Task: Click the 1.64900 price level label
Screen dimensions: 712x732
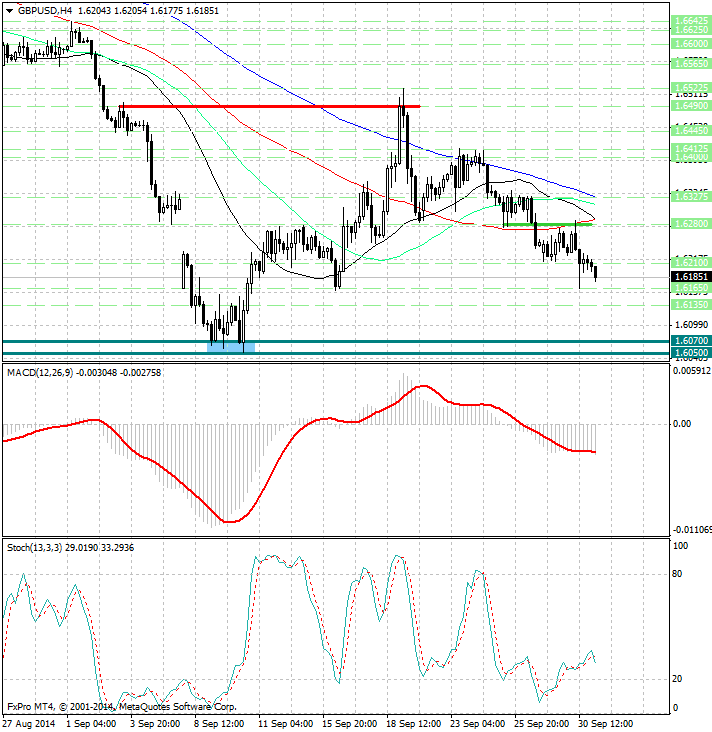Action: click(691, 106)
